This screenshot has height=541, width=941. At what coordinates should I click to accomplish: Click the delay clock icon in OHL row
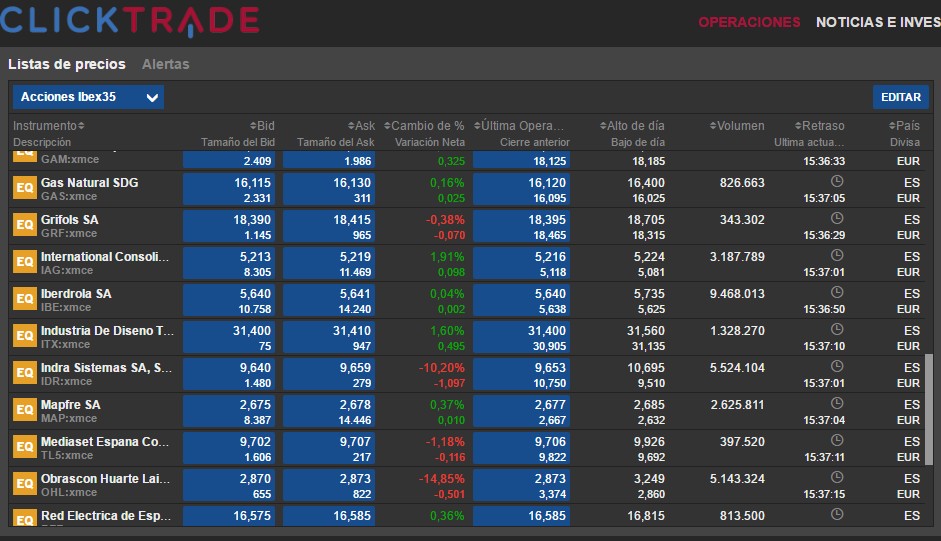click(x=837, y=477)
